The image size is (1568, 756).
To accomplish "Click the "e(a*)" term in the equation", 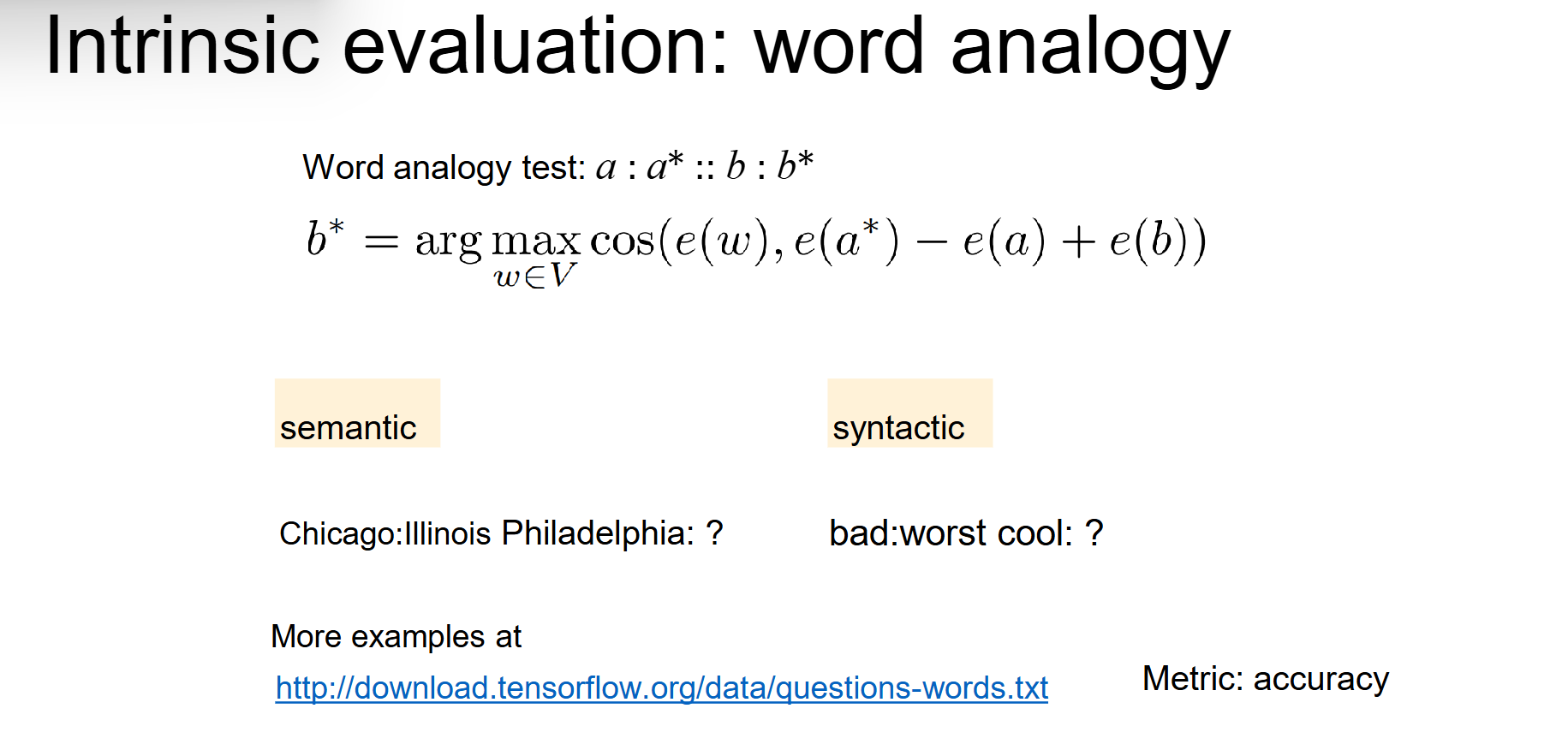I will coord(846,241).
